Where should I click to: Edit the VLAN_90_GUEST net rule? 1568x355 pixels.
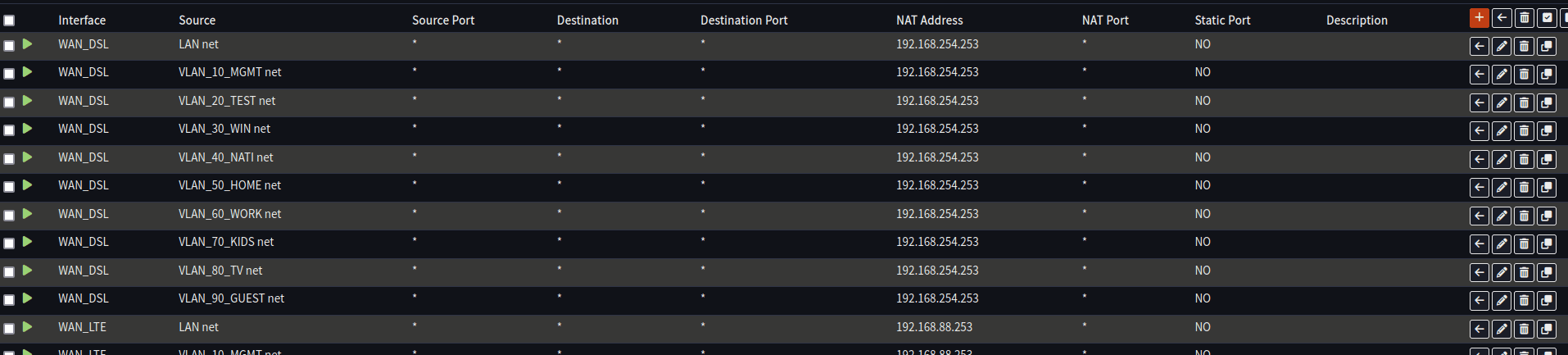coord(1502,301)
